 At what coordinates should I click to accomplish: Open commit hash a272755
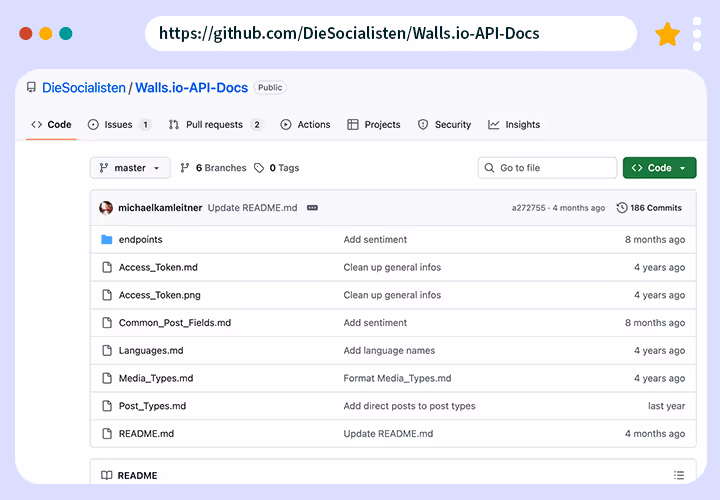(x=529, y=208)
